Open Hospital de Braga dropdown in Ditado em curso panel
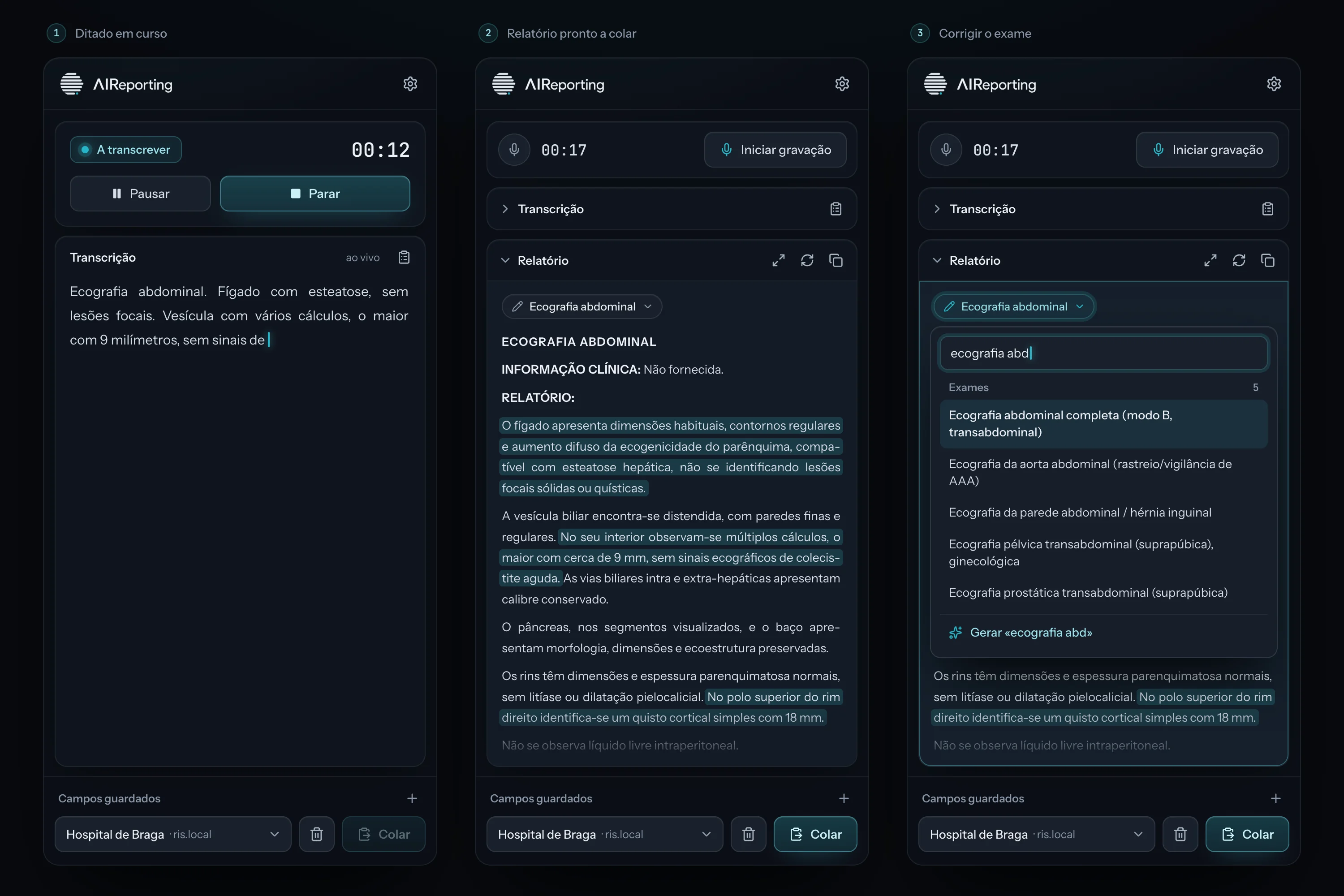Image resolution: width=1344 pixels, height=896 pixels. 173,834
